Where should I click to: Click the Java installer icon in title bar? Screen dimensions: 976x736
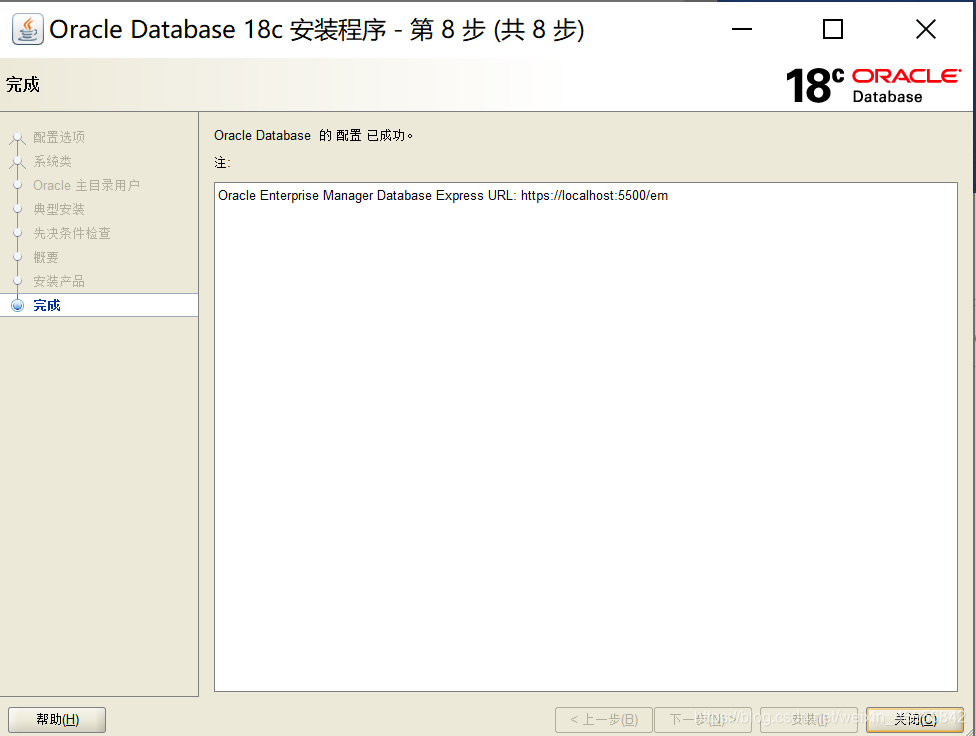pyautogui.click(x=28, y=29)
